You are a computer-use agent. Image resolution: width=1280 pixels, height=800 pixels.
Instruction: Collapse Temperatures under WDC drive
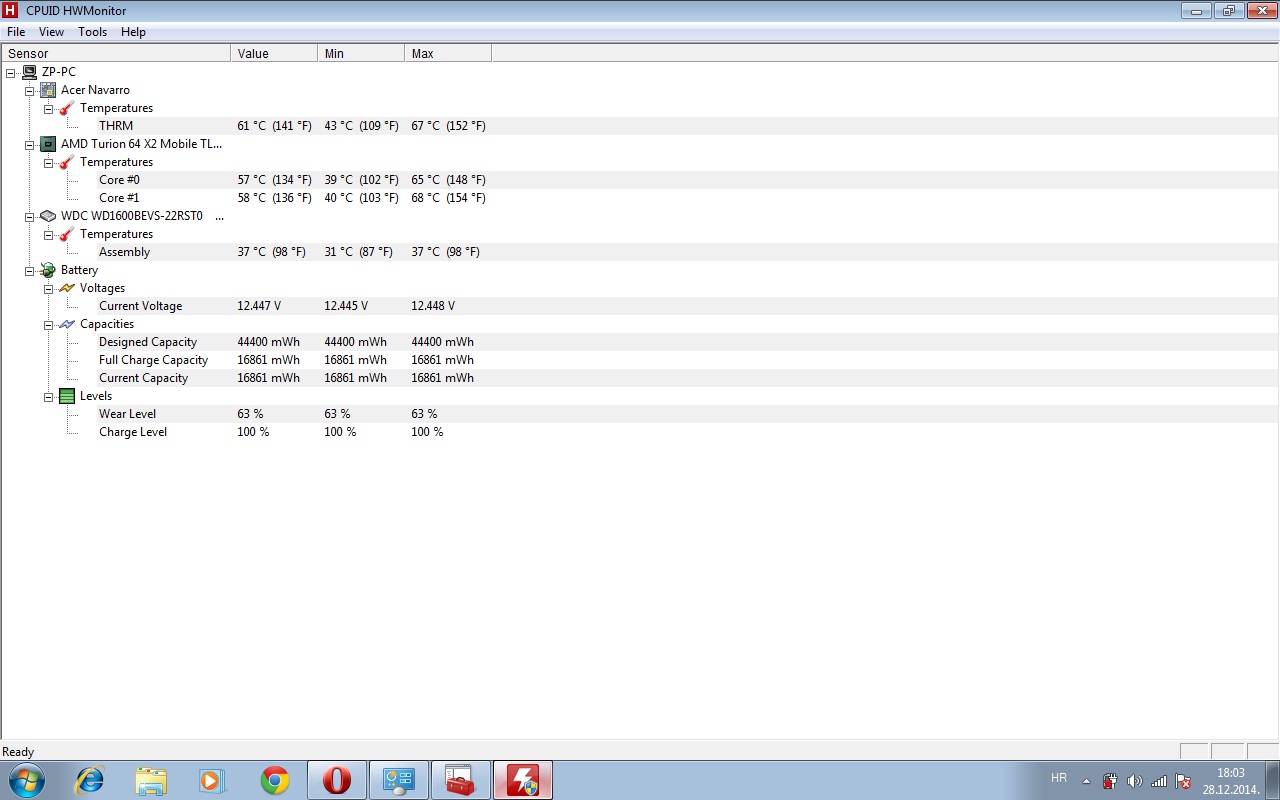(48, 234)
